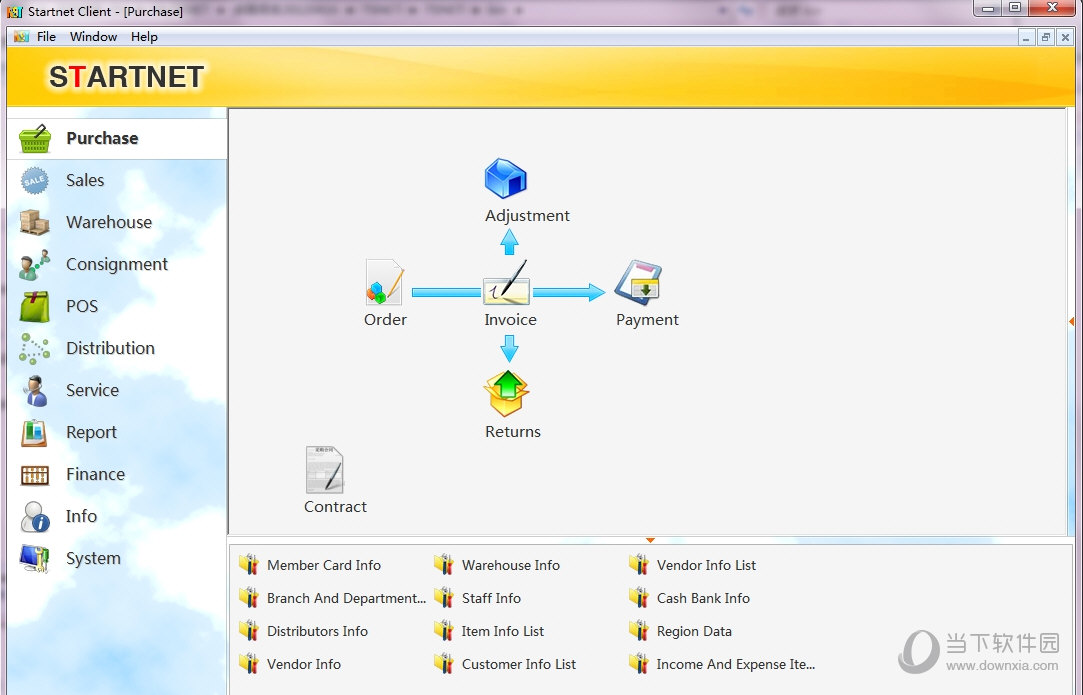Click the Adjustment label in workflow
Screen dimensions: 1083x695
(527, 216)
